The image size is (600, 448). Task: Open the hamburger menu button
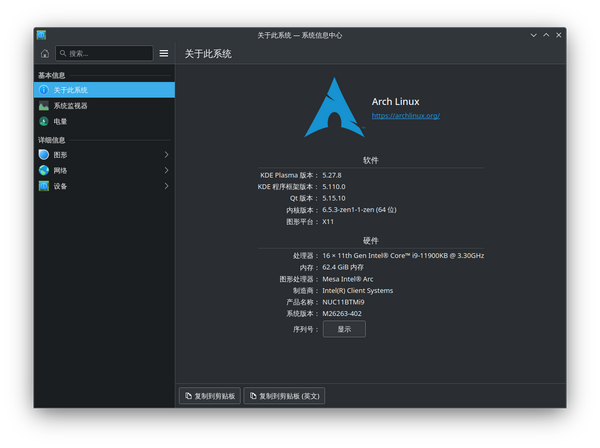[x=164, y=54]
